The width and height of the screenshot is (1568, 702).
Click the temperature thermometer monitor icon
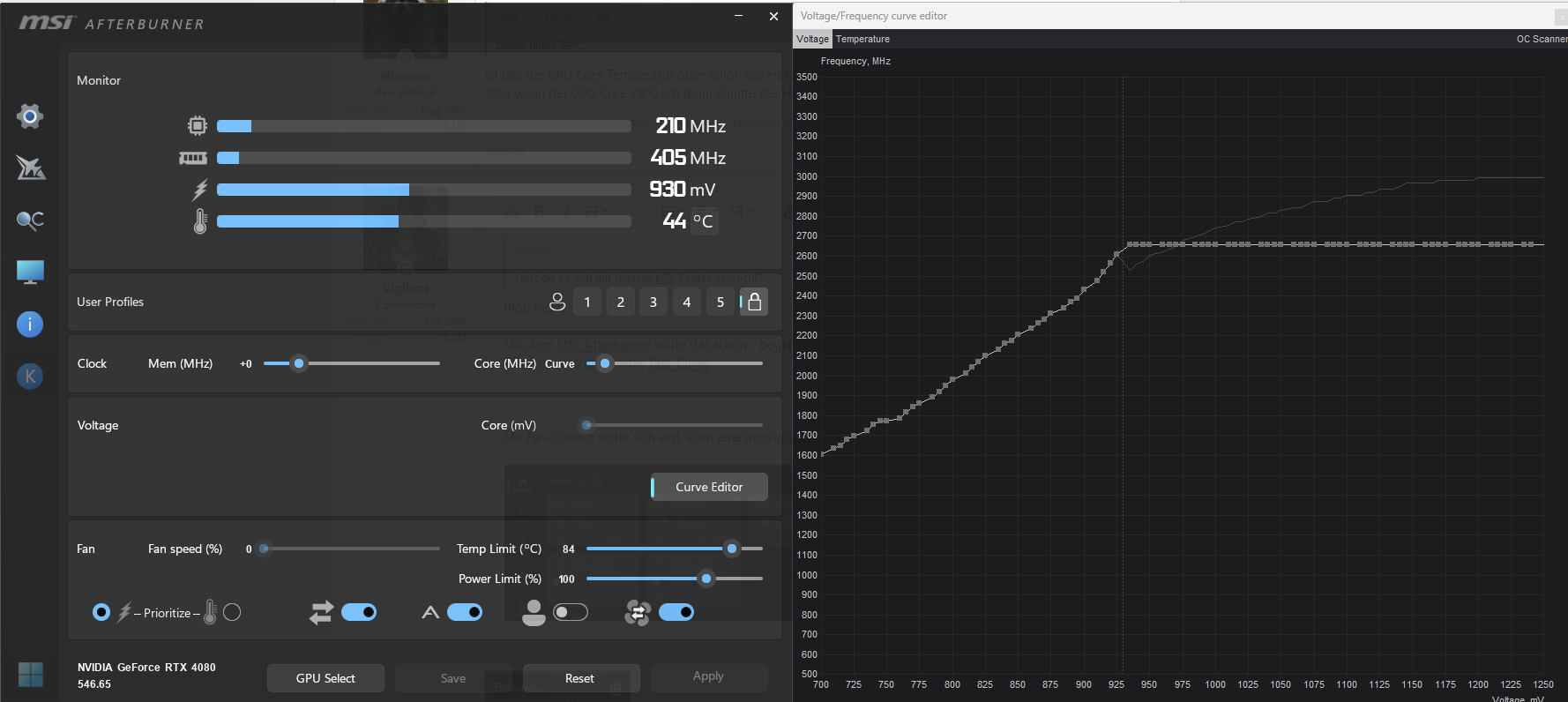[200, 220]
